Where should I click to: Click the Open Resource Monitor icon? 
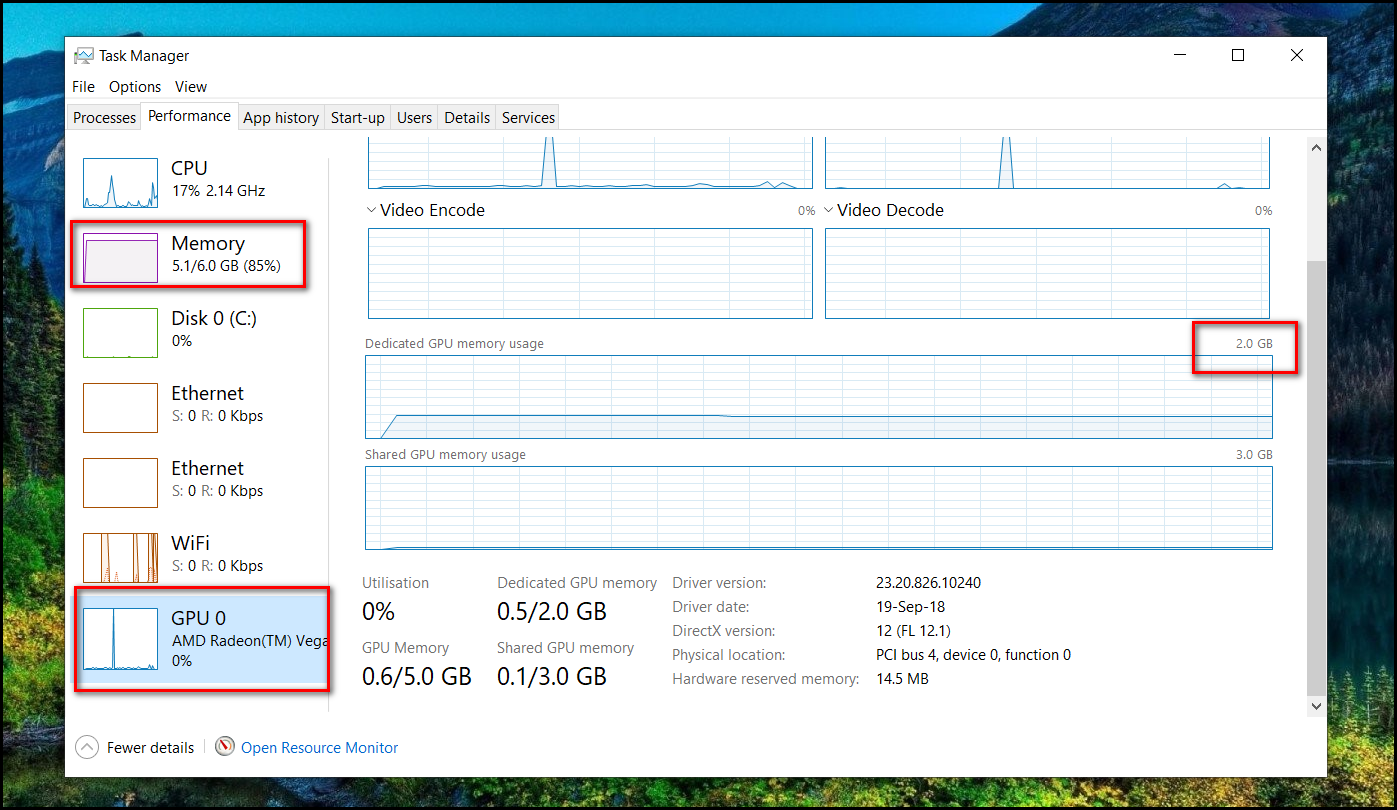225,747
